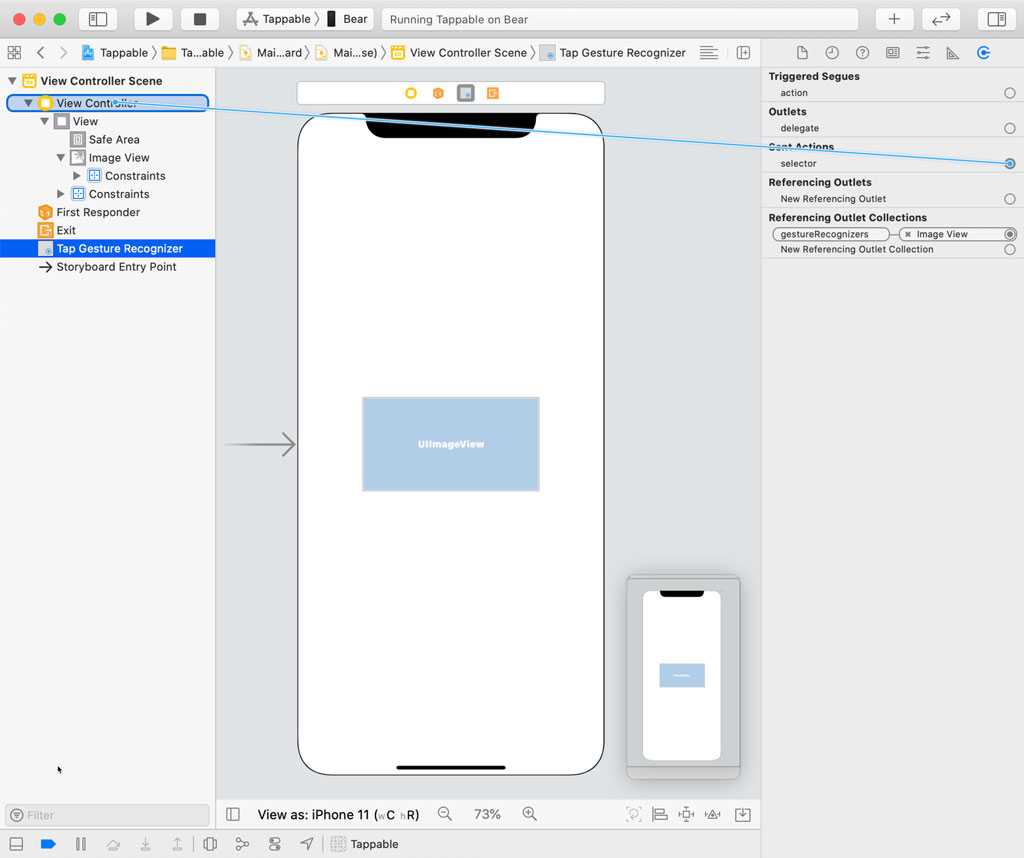Click the Update Frames button

pyautogui.click(x=633, y=814)
